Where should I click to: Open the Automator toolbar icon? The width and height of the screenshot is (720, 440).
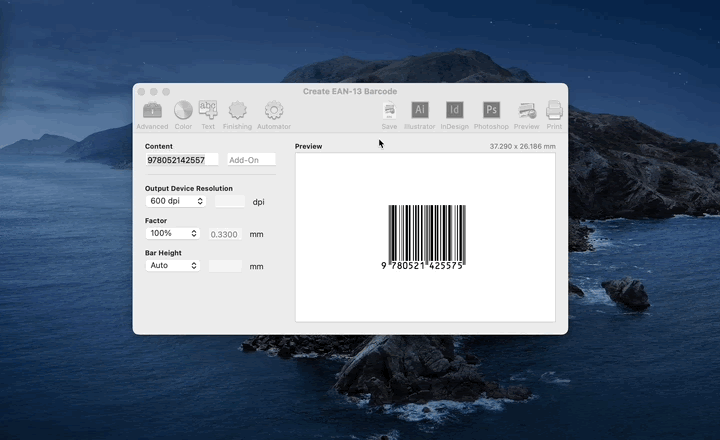(x=274, y=115)
